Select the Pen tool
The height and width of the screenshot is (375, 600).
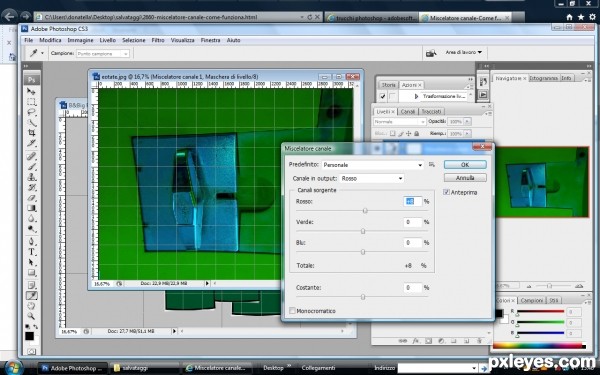(31, 241)
